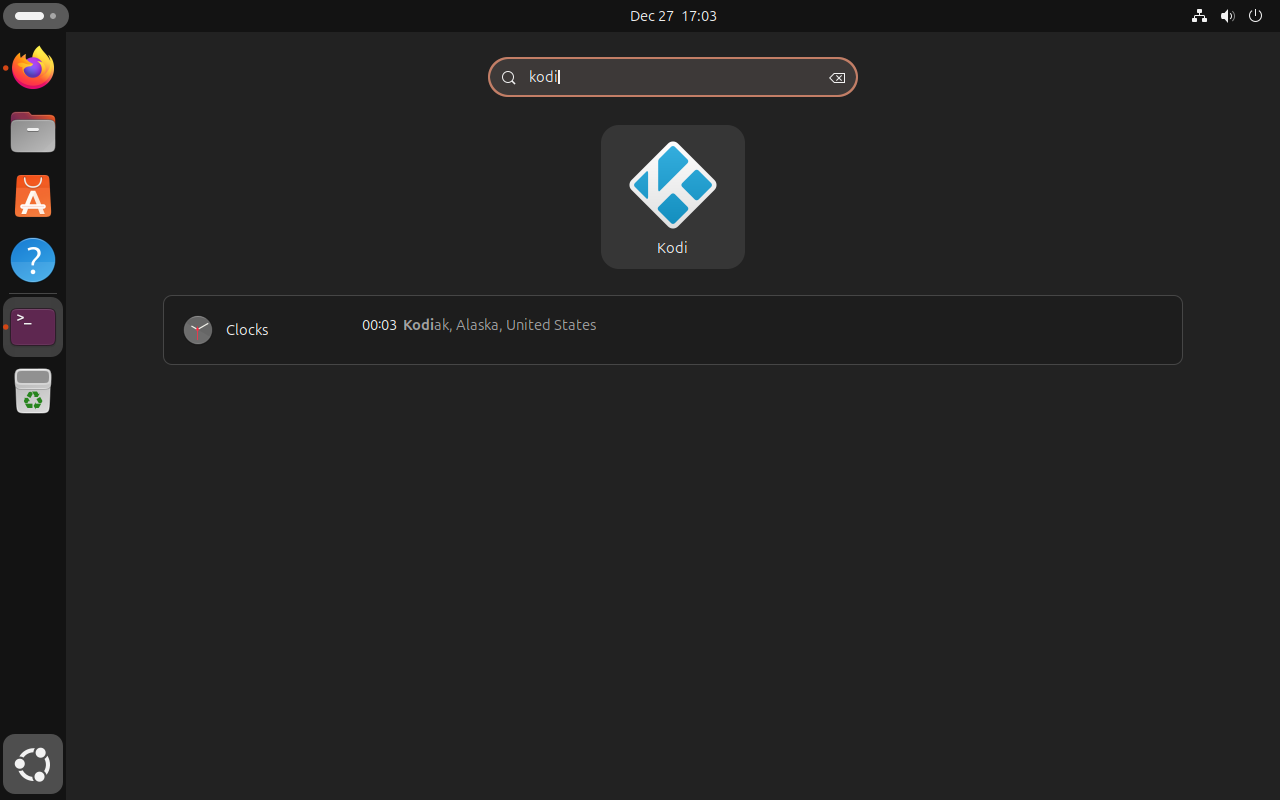Focus the search input field
This screenshot has height=800, width=1280.
coord(672,77)
